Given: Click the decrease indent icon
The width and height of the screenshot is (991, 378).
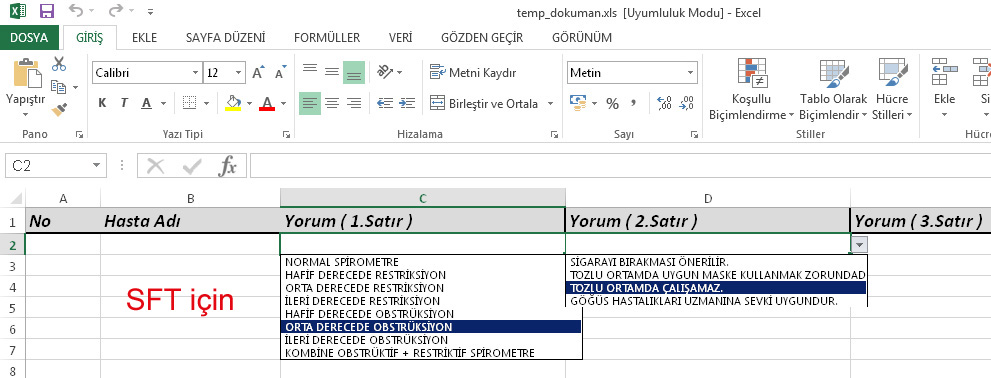Looking at the screenshot, I should [385, 103].
